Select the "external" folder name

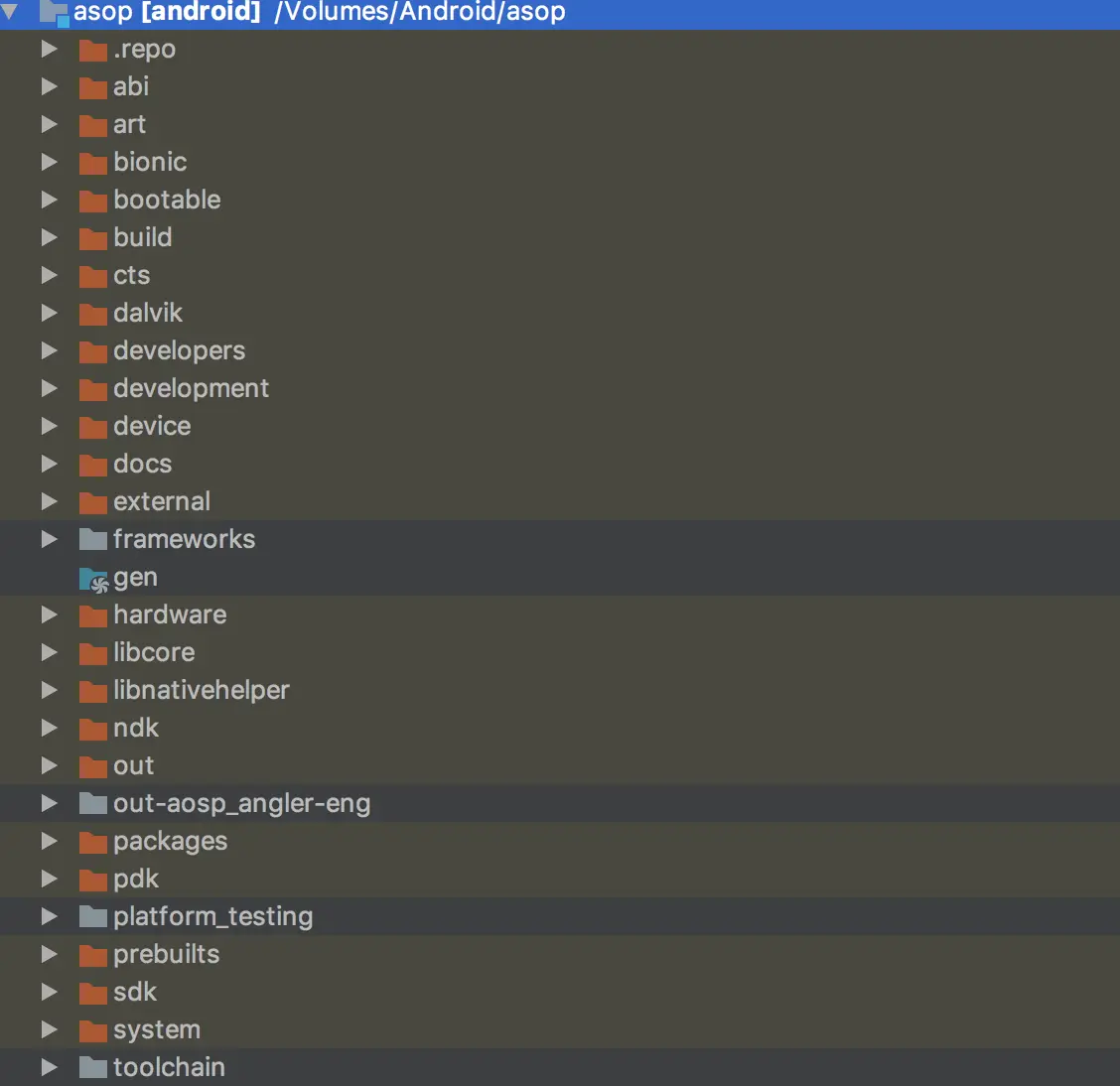[x=162, y=501]
